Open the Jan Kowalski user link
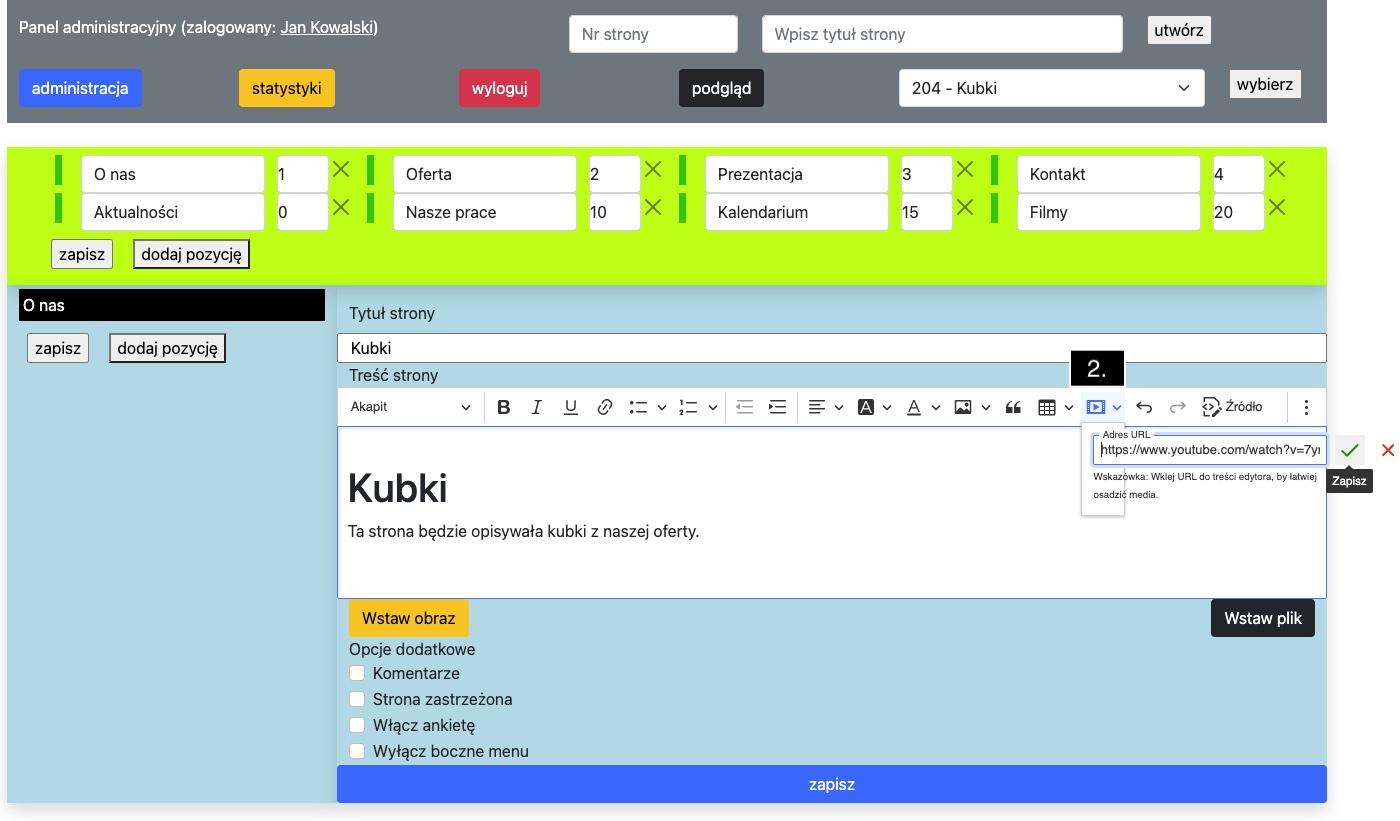Viewport: 1400px width, 821px height. (x=326, y=27)
